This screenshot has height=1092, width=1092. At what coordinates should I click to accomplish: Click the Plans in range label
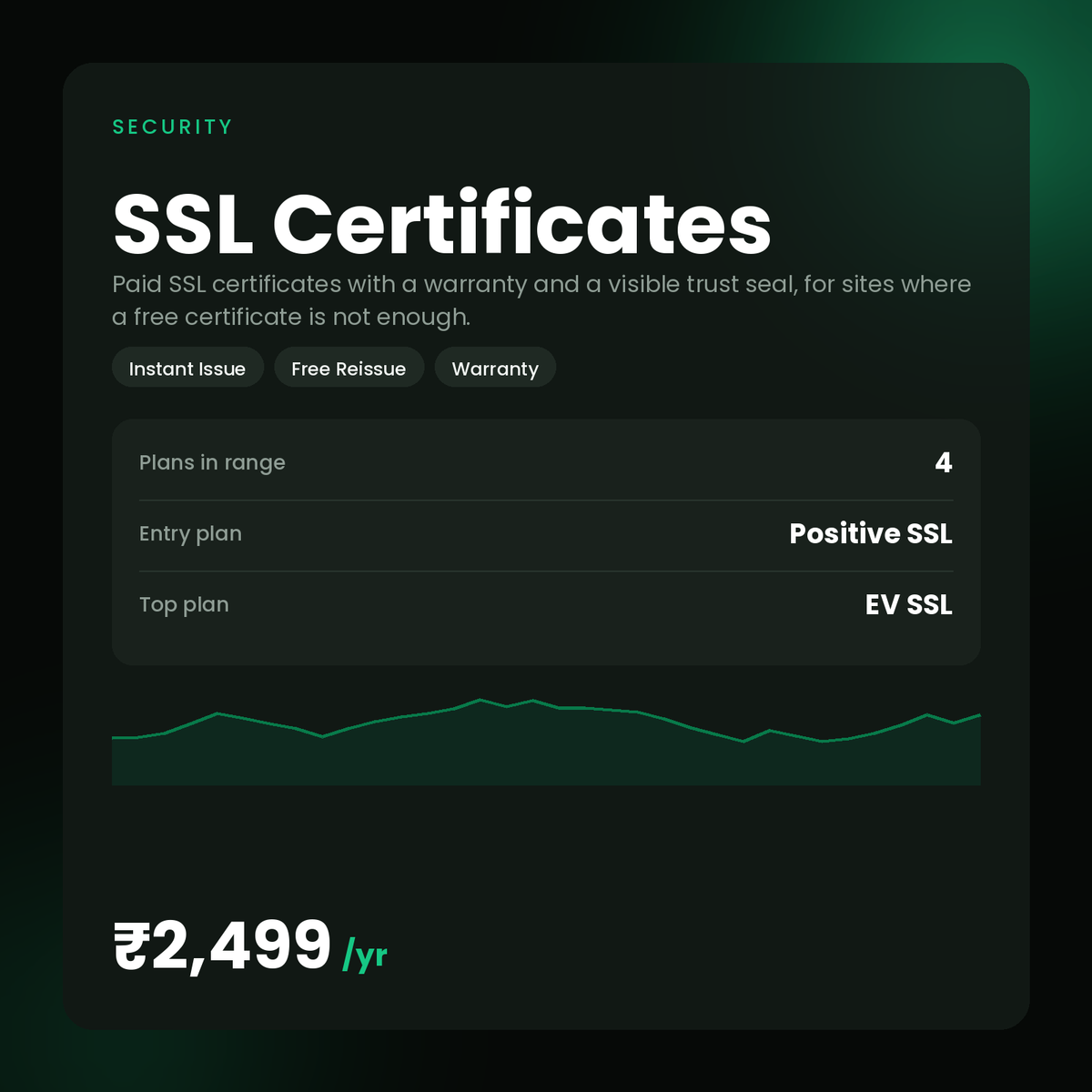[212, 462]
